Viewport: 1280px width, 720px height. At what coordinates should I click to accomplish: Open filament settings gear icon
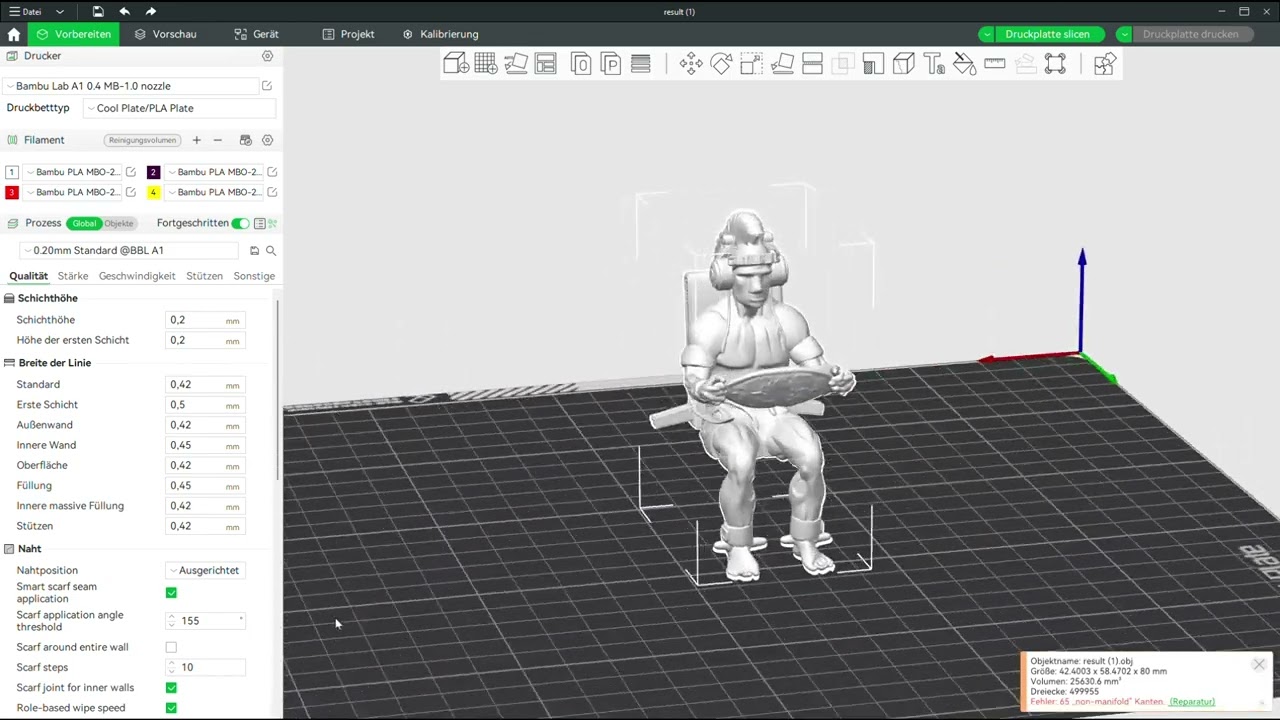tap(267, 140)
